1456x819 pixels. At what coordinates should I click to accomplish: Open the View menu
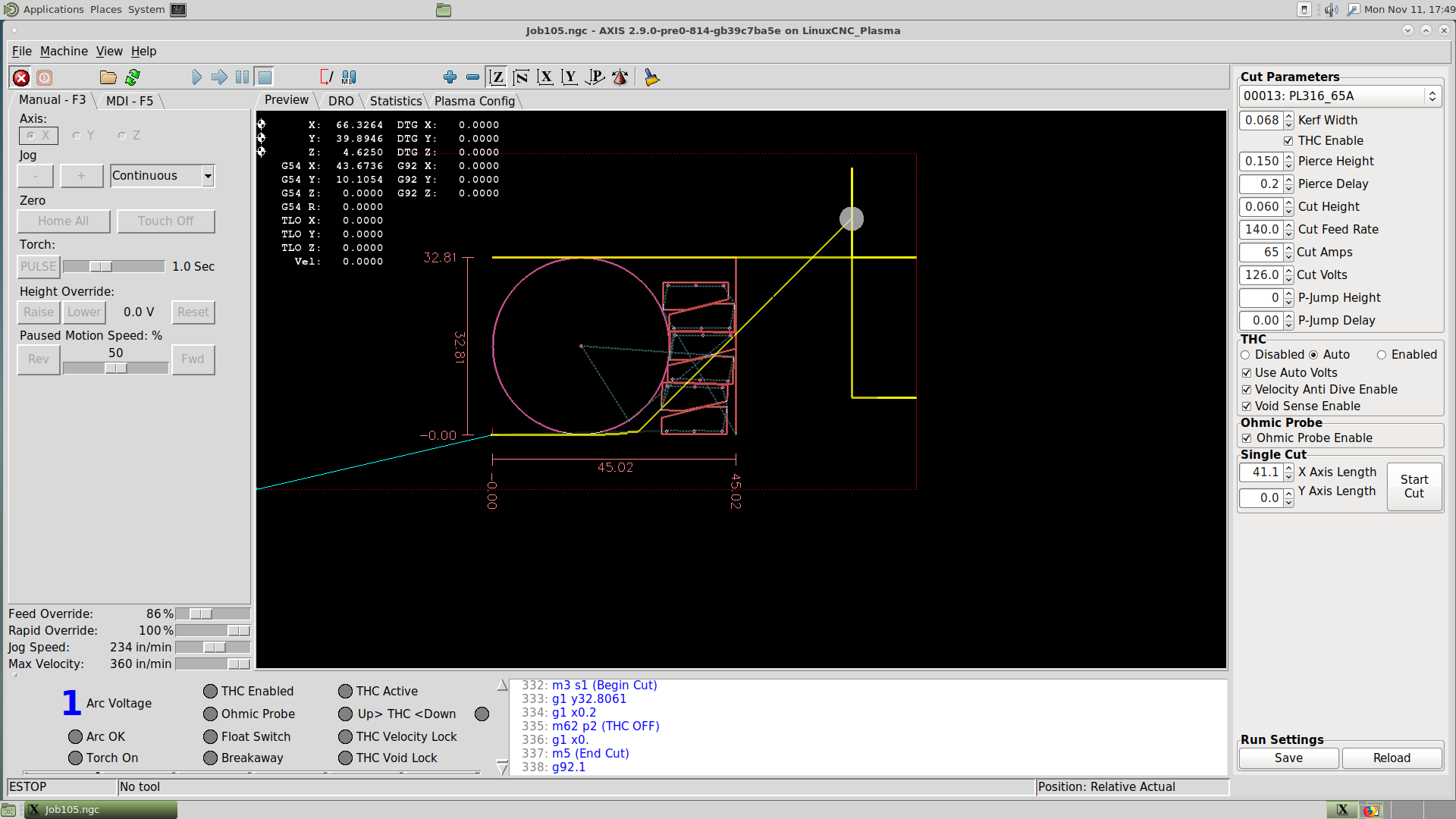pos(109,51)
